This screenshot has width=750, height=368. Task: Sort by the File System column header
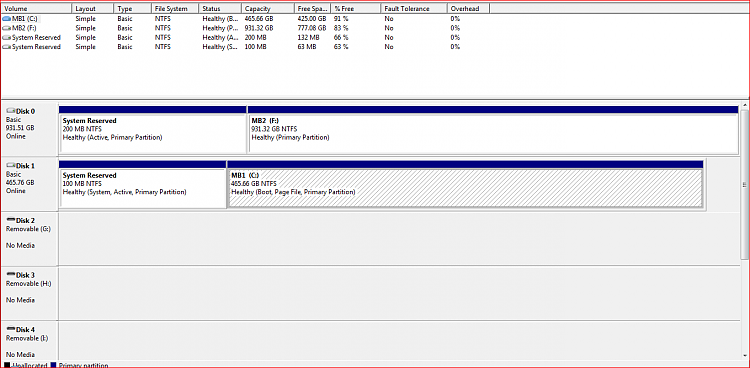click(175, 9)
